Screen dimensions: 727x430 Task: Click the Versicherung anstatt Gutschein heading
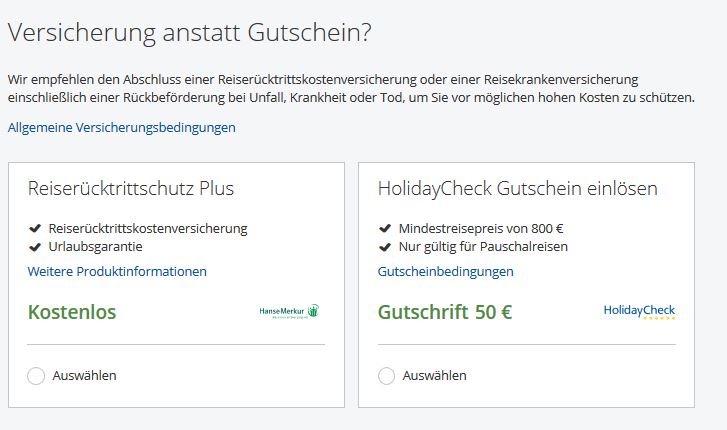pos(190,32)
